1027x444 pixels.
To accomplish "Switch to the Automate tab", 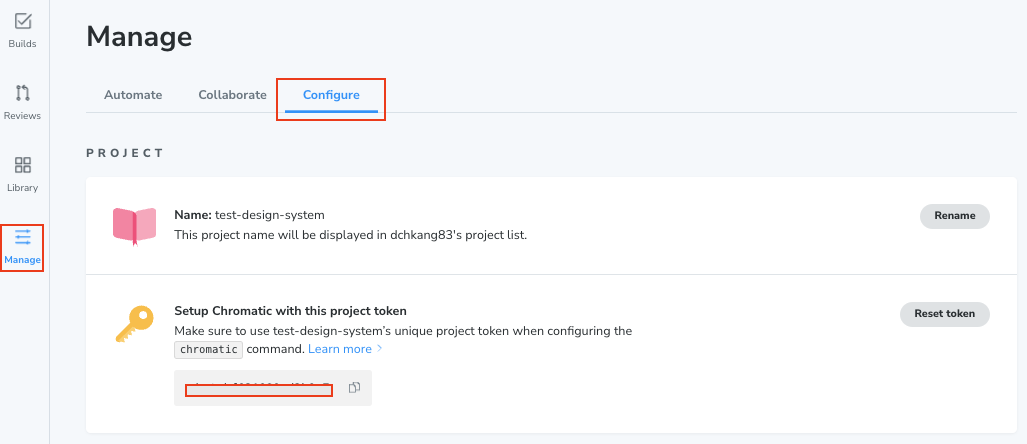I will [x=133, y=95].
